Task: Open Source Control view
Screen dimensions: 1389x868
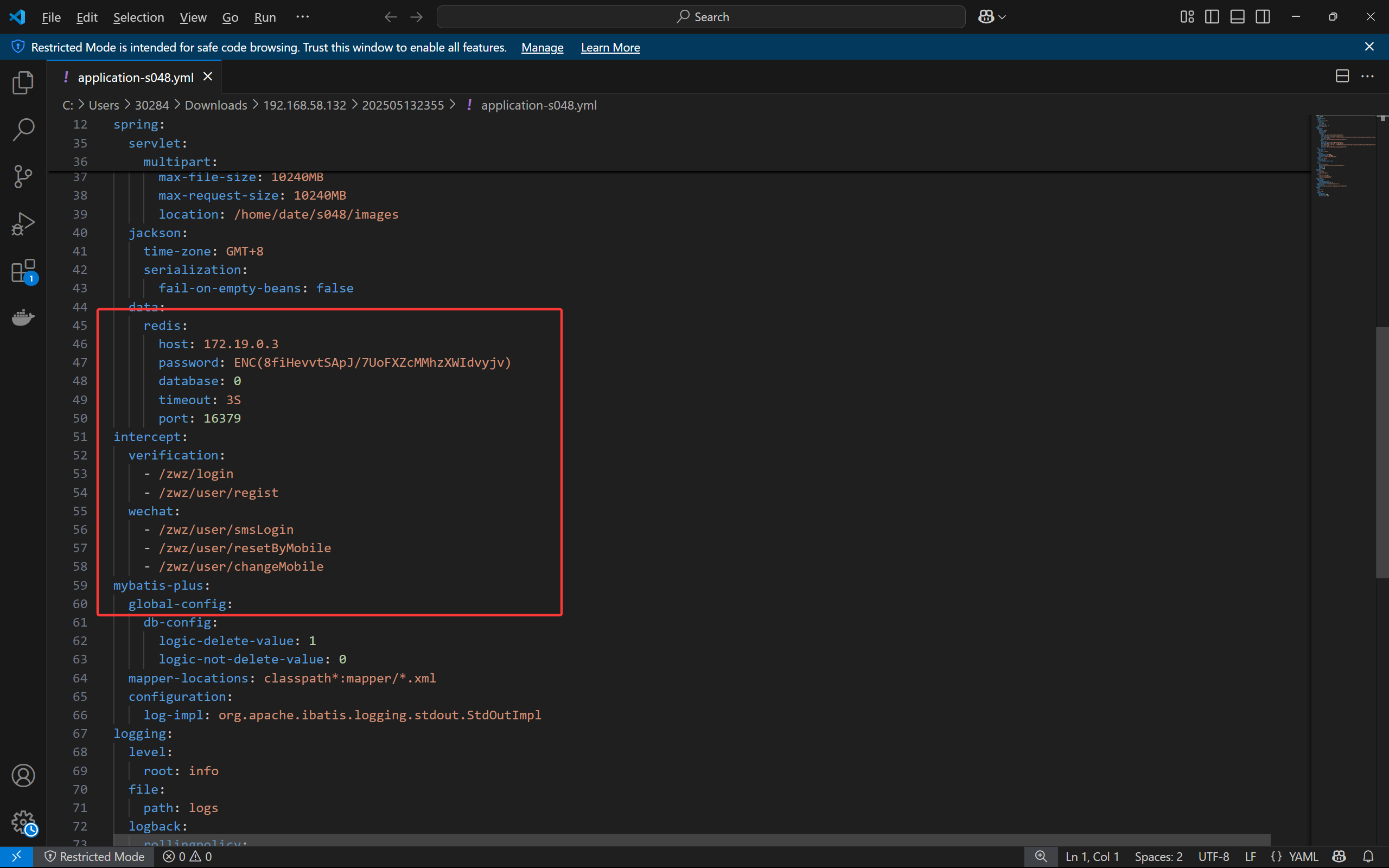Action: click(23, 176)
